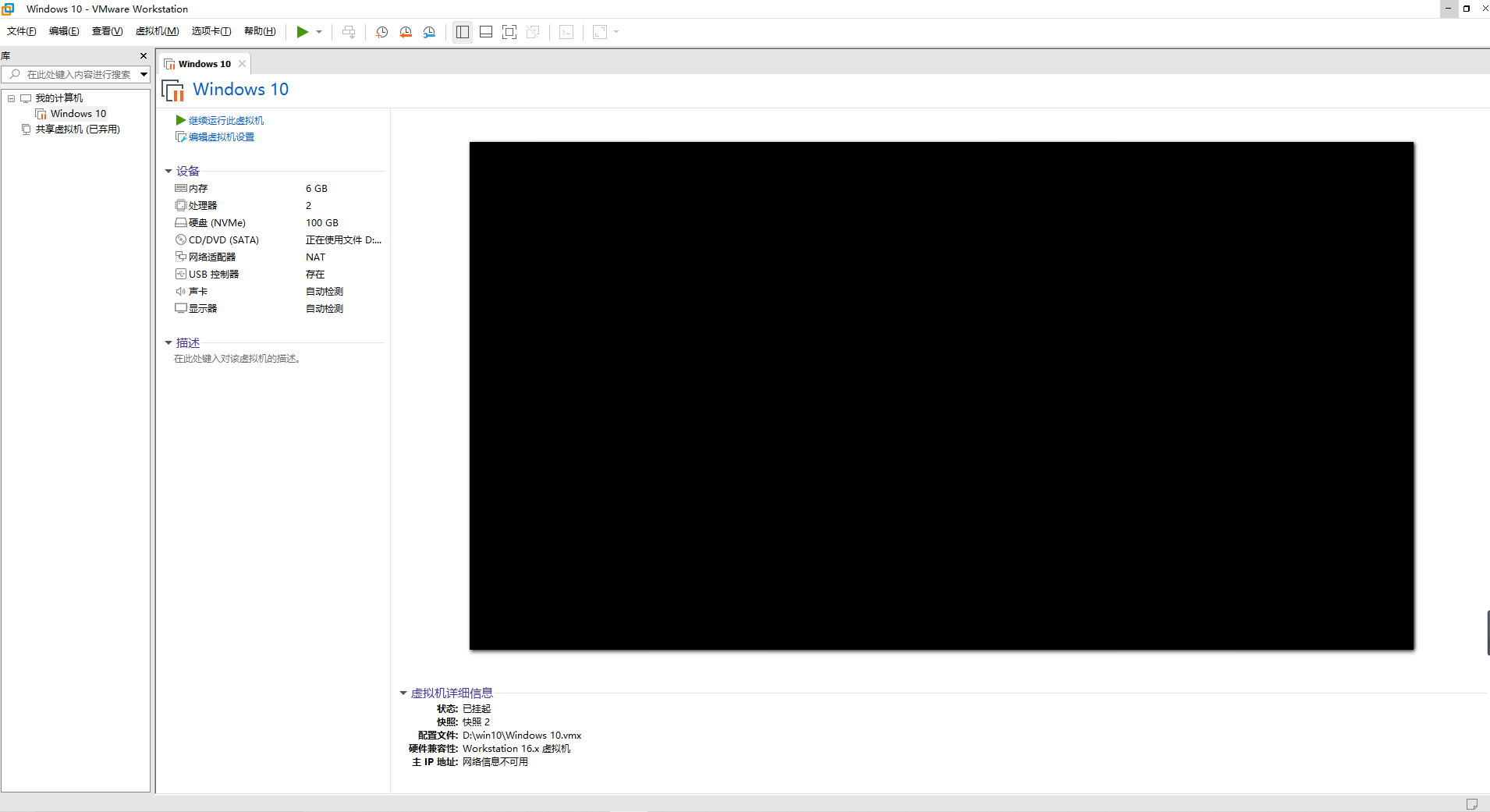Click the library search input field
The image size is (1490, 812).
point(76,75)
